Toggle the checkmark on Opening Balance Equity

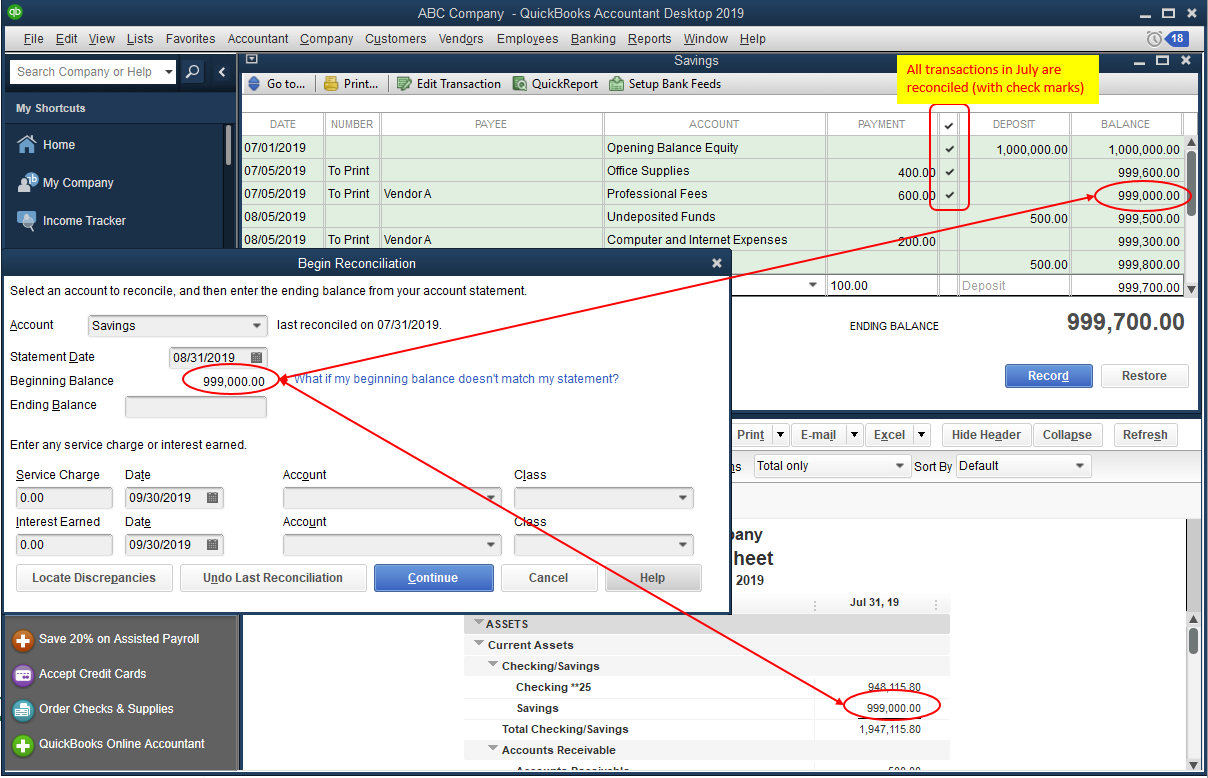pyautogui.click(x=947, y=148)
